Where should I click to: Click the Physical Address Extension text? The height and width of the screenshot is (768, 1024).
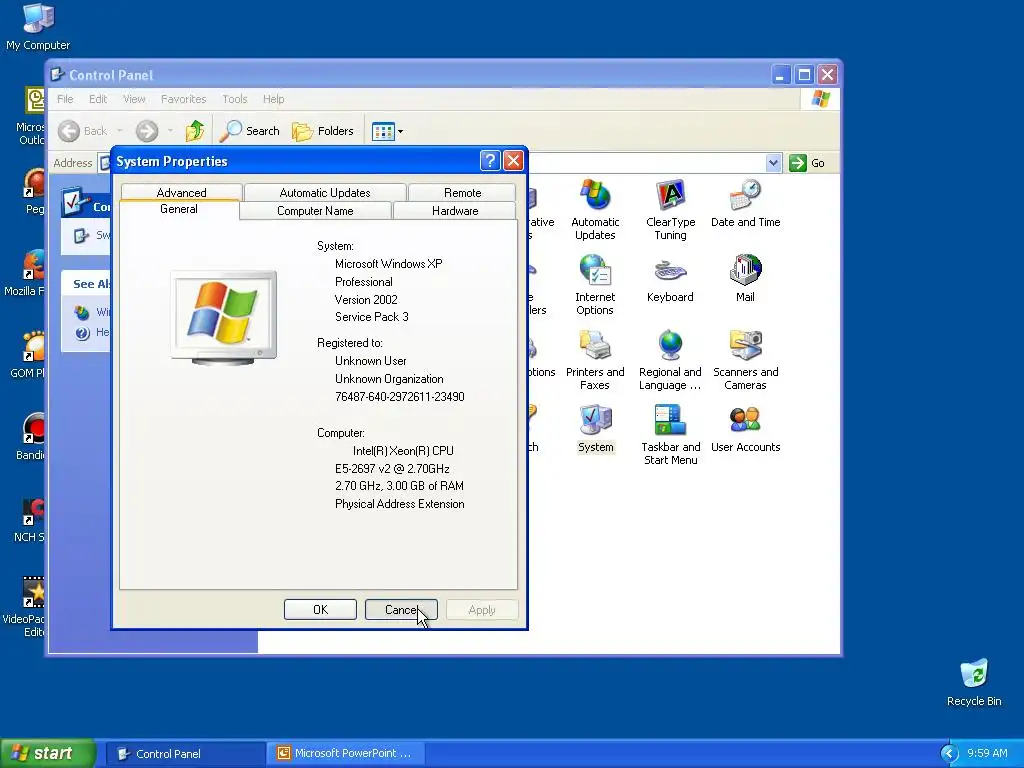tap(400, 504)
